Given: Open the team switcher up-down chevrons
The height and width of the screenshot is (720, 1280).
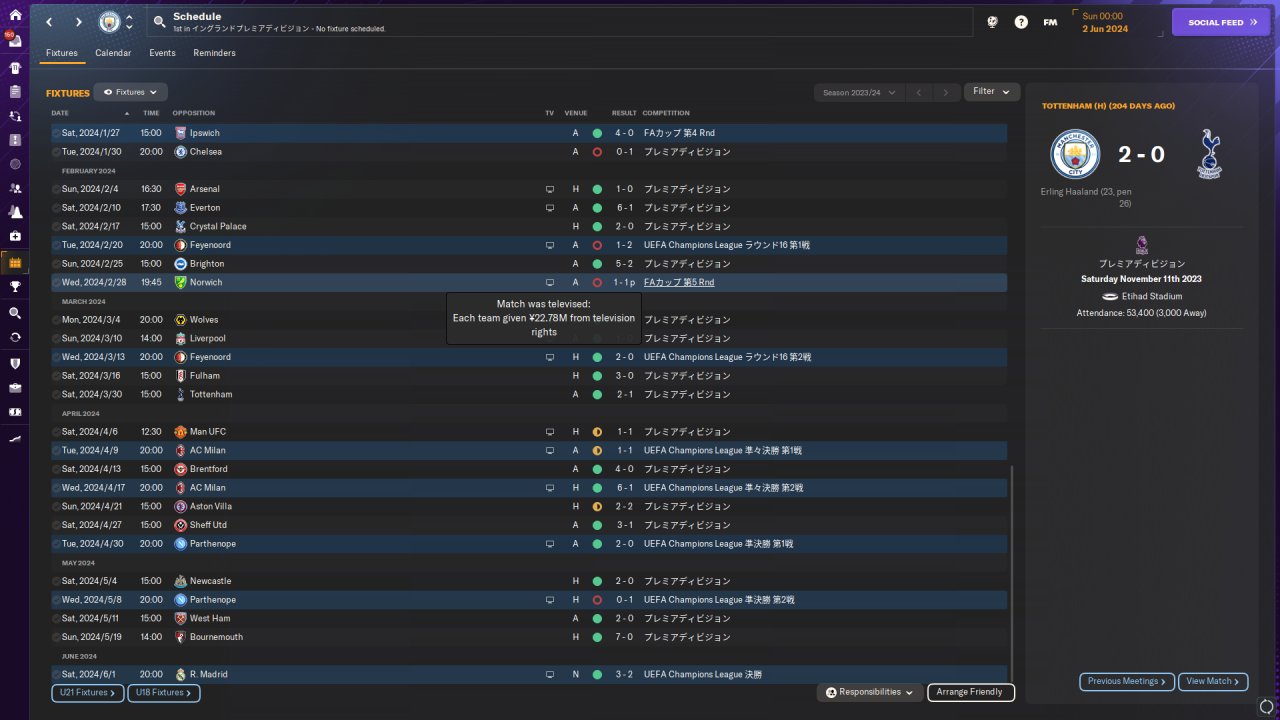Looking at the screenshot, I should (x=129, y=22).
